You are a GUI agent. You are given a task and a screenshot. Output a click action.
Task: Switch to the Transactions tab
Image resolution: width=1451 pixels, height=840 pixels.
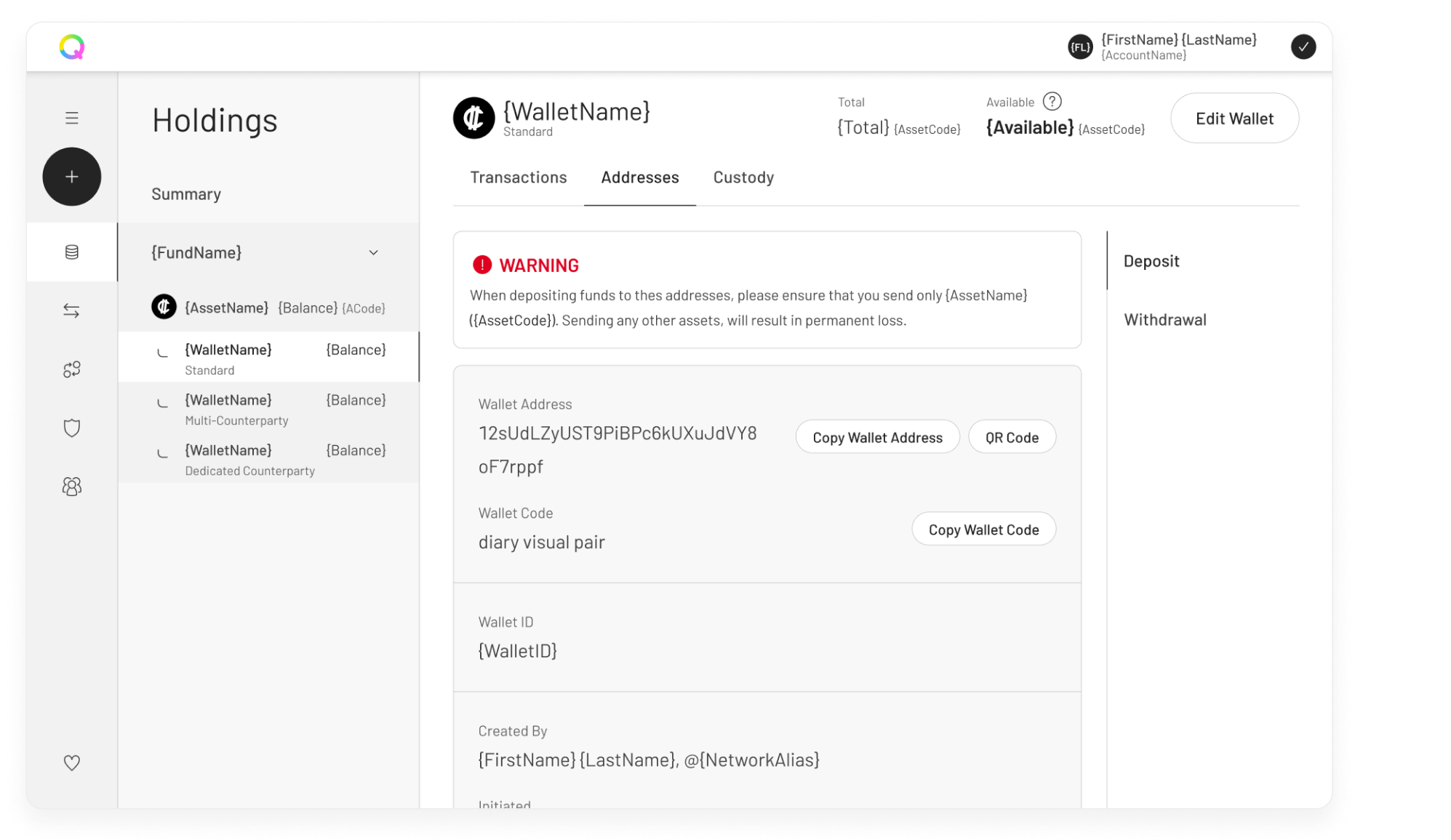(x=518, y=177)
